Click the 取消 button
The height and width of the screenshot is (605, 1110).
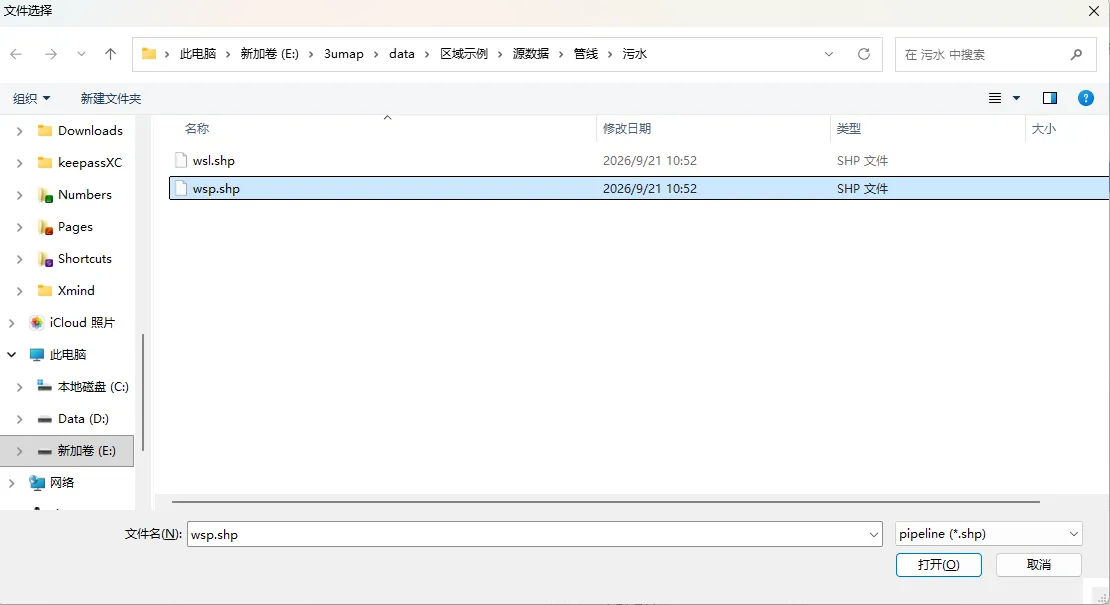click(1039, 565)
